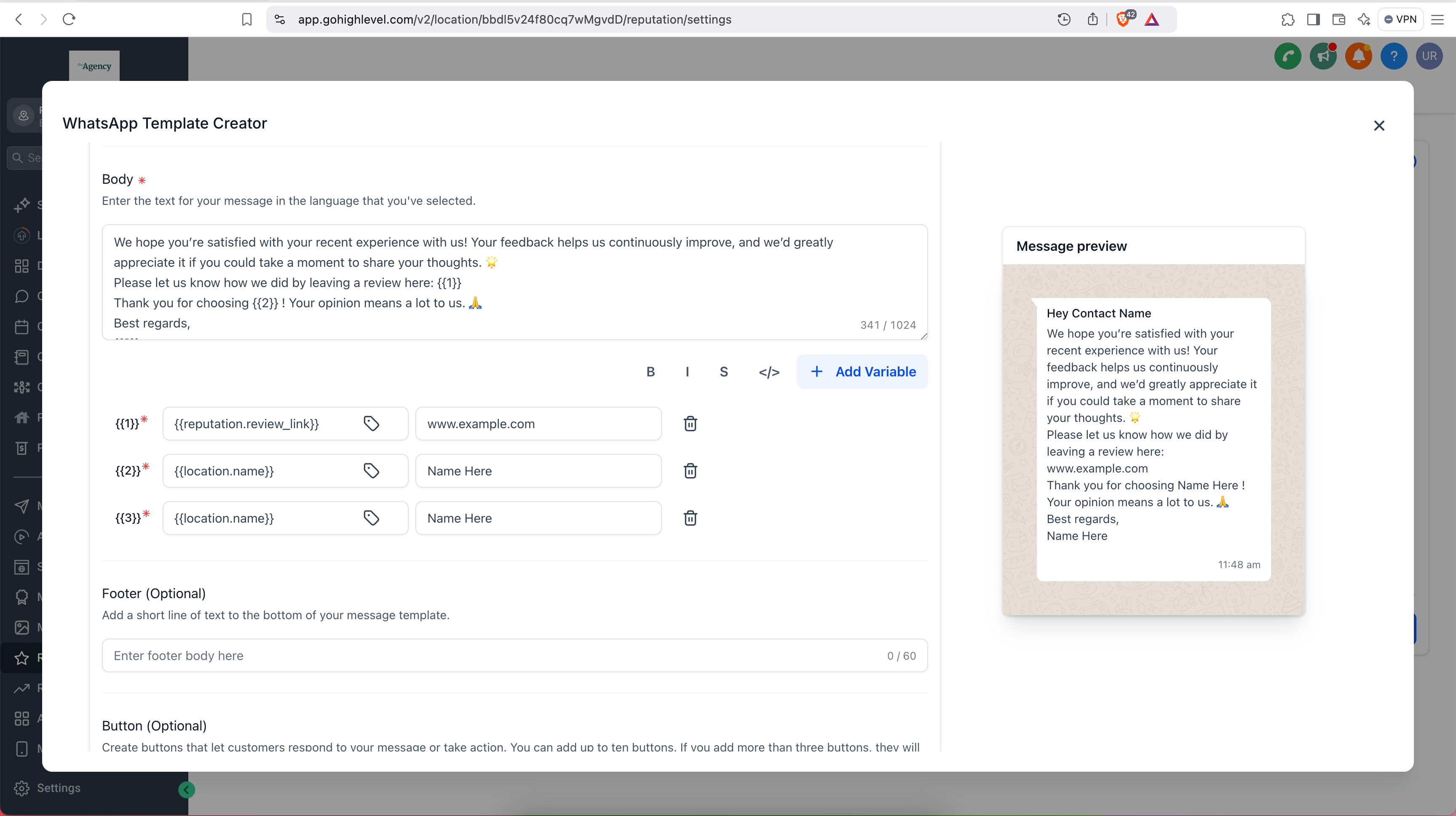Viewport: 1456px width, 816px height.
Task: Click the green phone dialer icon
Action: click(1287, 56)
